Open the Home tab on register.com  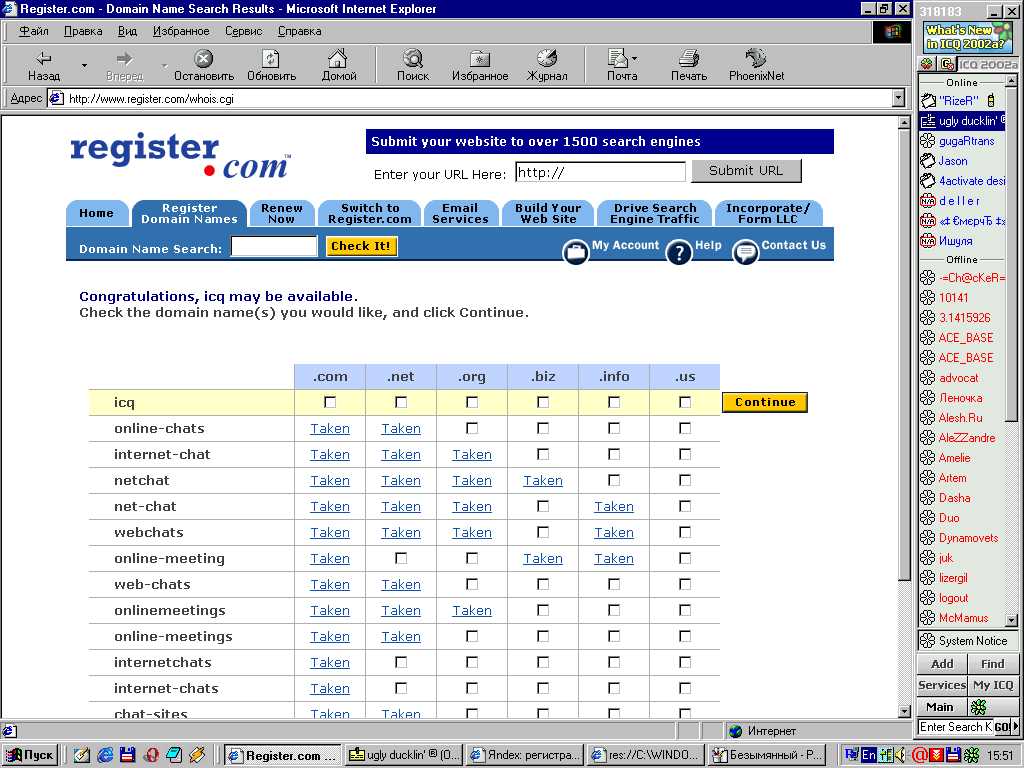[97, 214]
